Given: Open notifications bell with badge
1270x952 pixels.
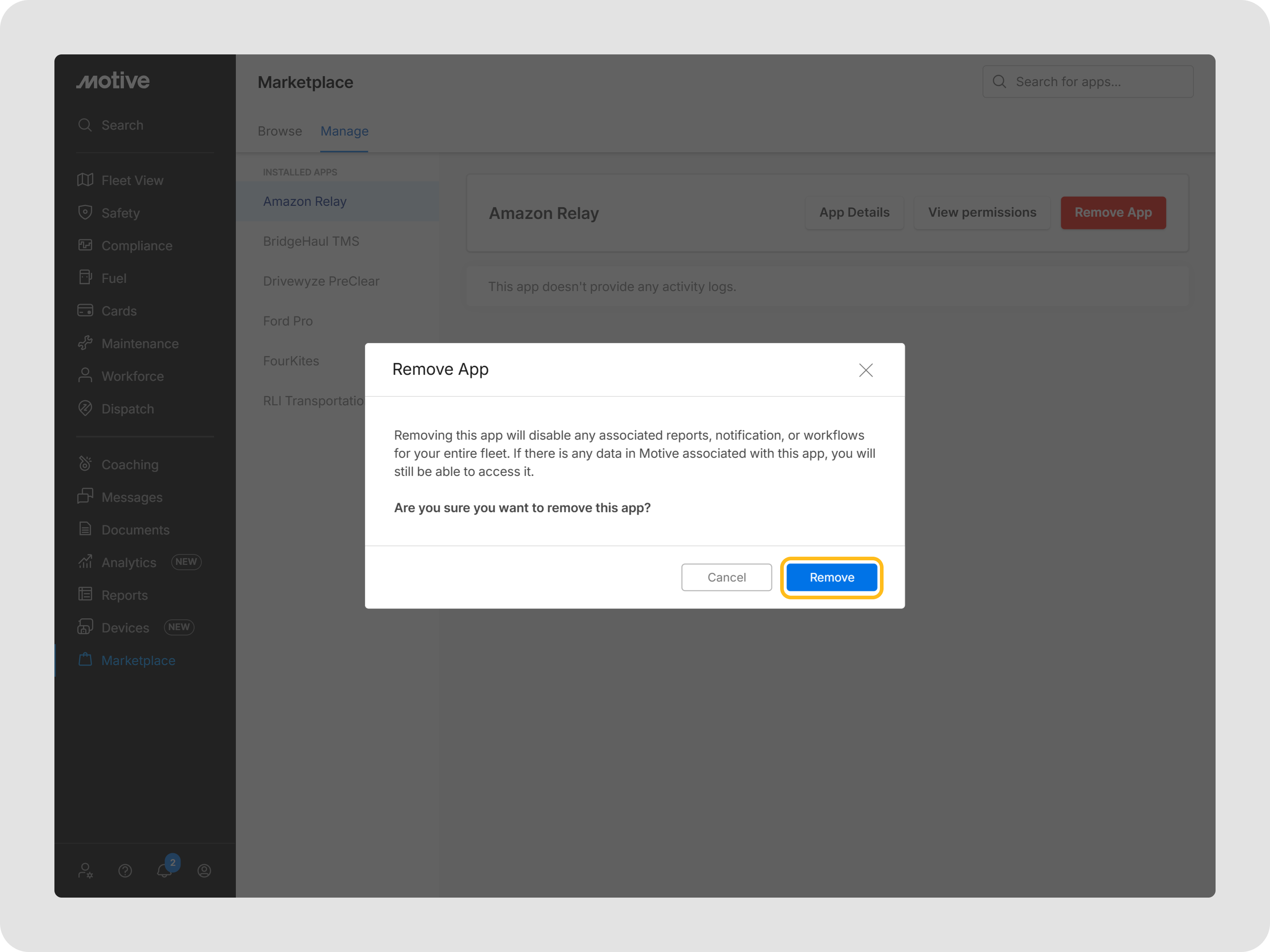Looking at the screenshot, I should [x=165, y=870].
